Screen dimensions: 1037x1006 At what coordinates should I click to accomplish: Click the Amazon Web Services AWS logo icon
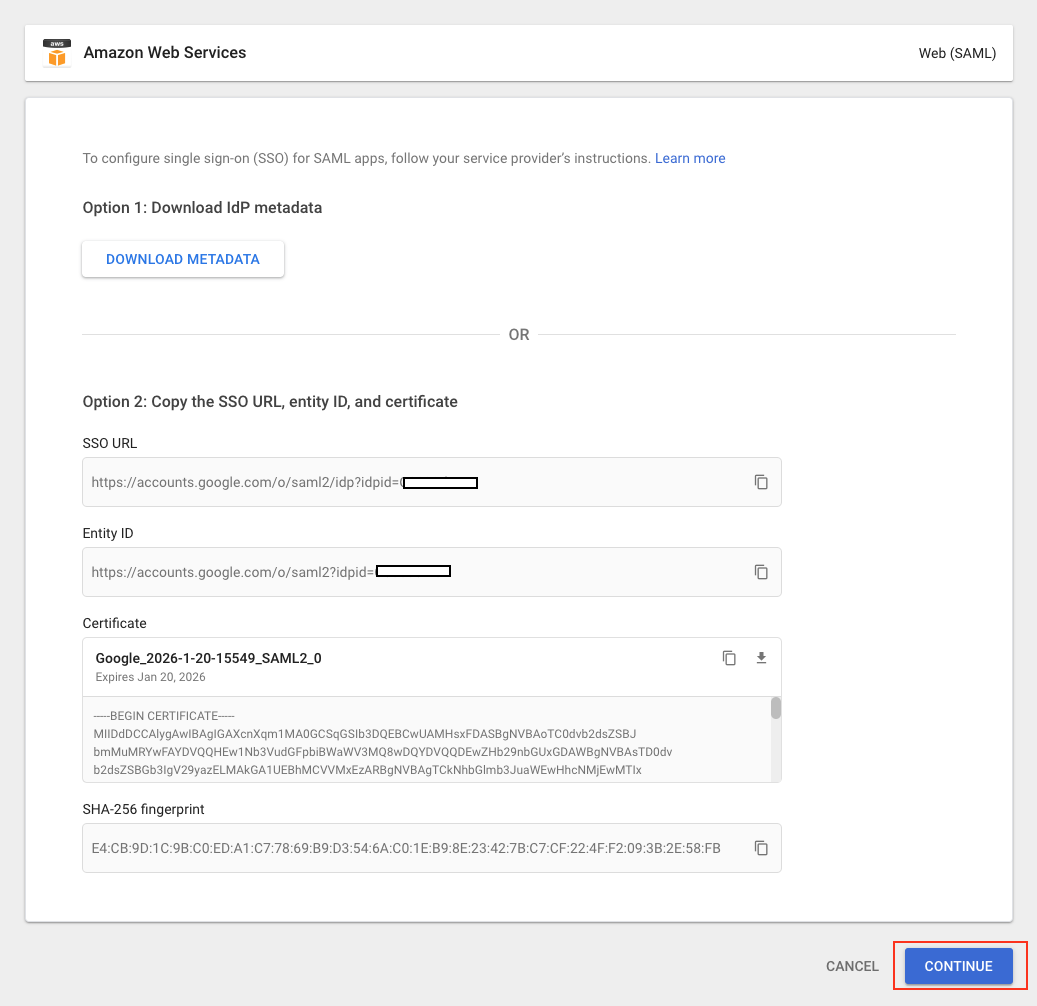(x=57, y=53)
